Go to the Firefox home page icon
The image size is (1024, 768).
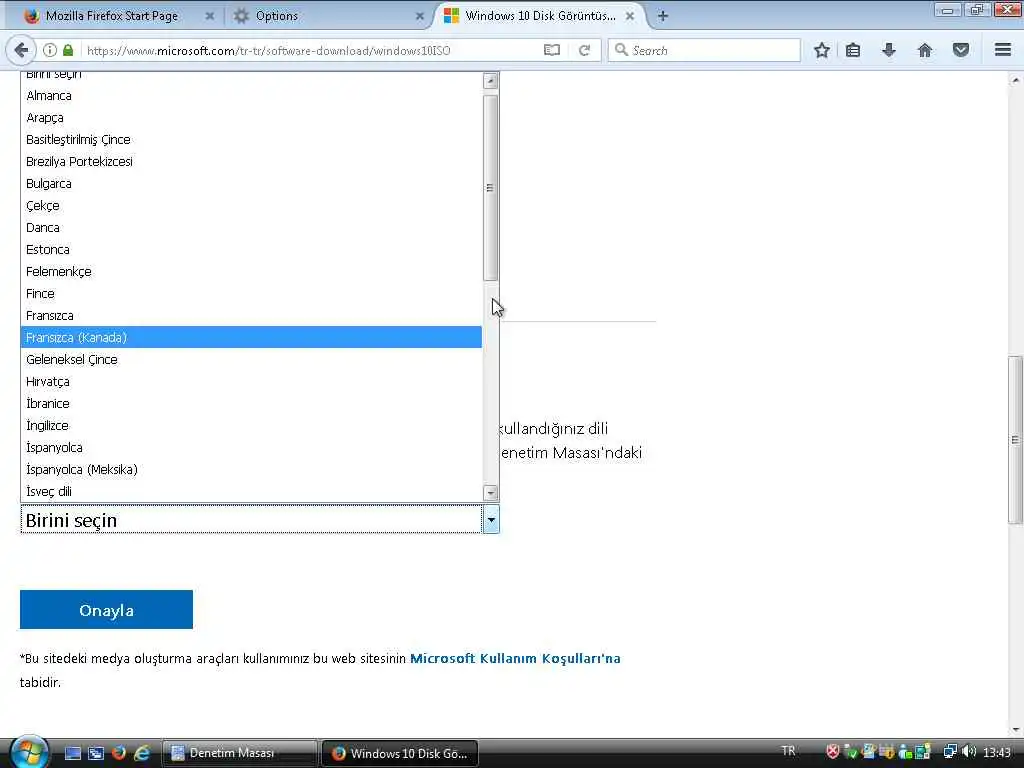point(925,50)
